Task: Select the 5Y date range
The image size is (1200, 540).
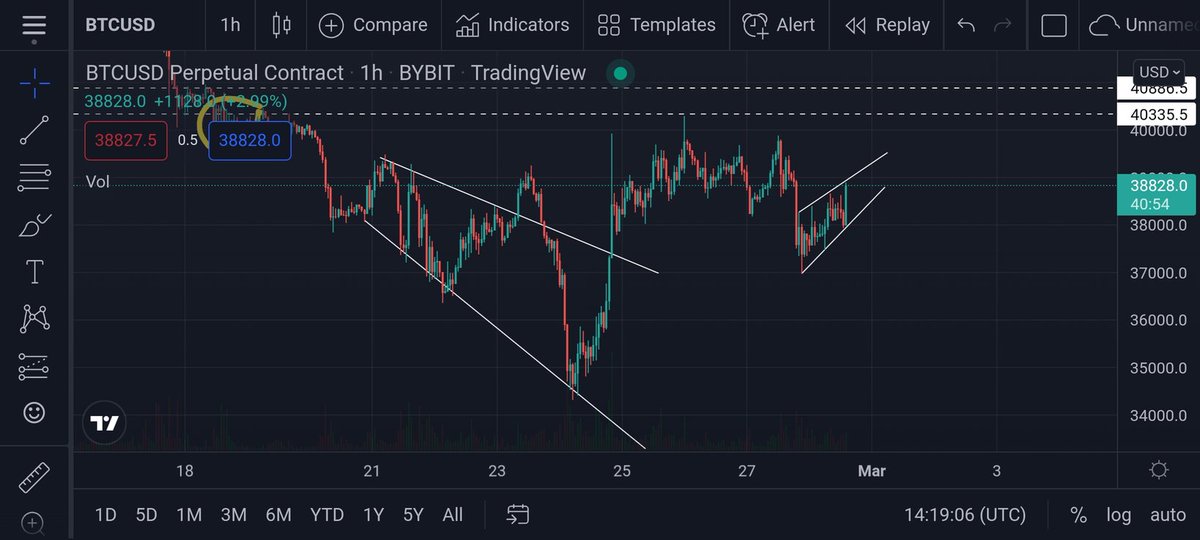Action: pos(413,515)
